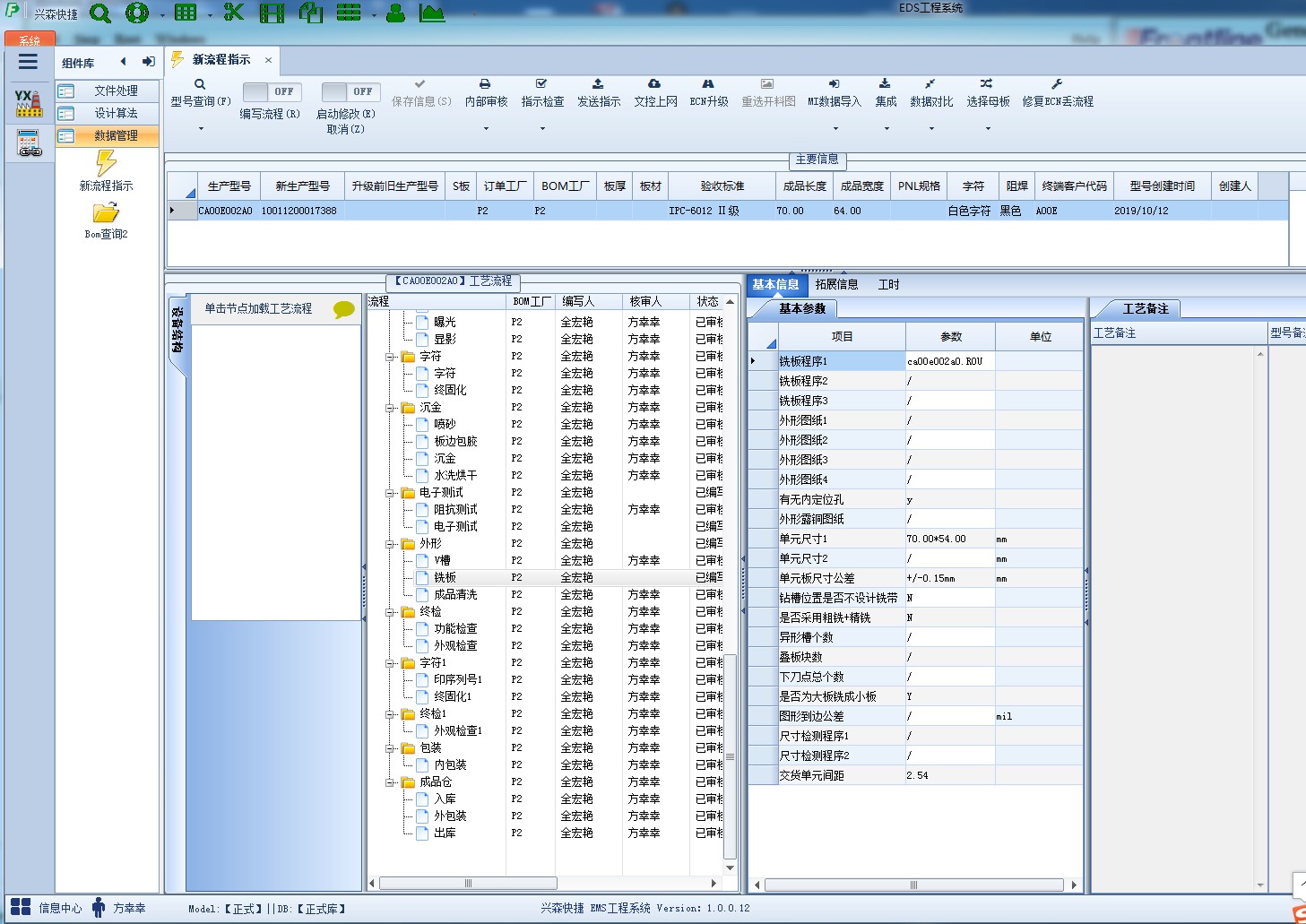Click parameters table horizontal scrollbar
1306x924 pixels.
[914, 885]
